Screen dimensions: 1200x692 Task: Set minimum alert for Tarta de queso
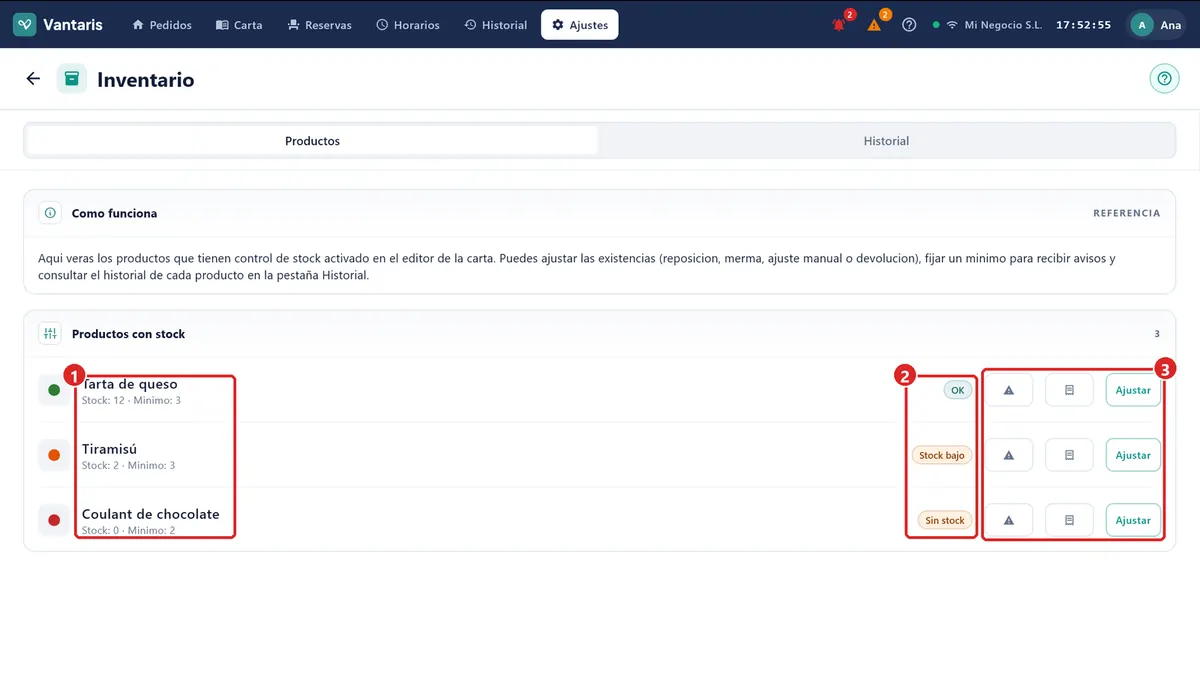click(x=1009, y=390)
